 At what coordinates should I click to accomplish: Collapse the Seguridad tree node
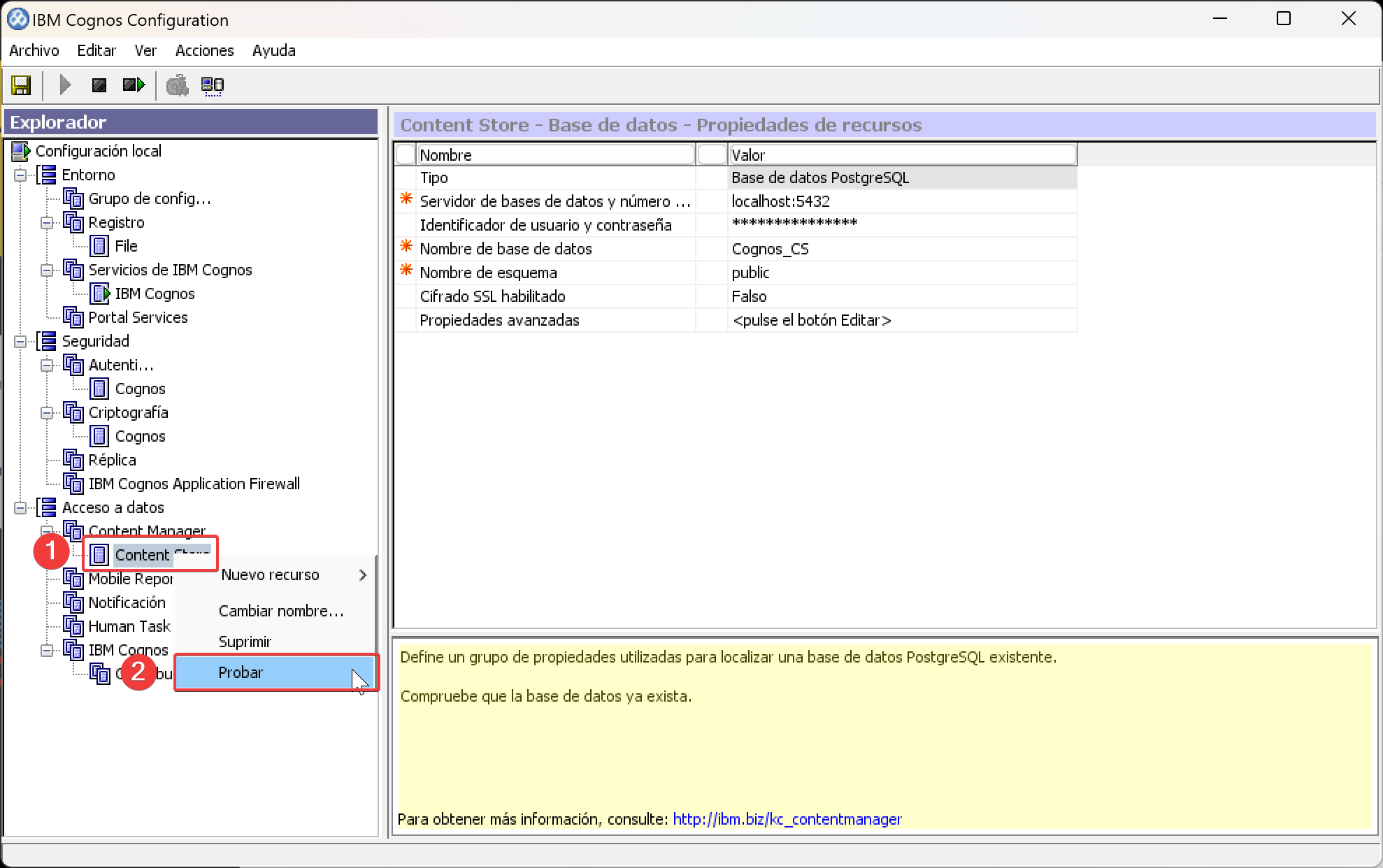[x=20, y=341]
